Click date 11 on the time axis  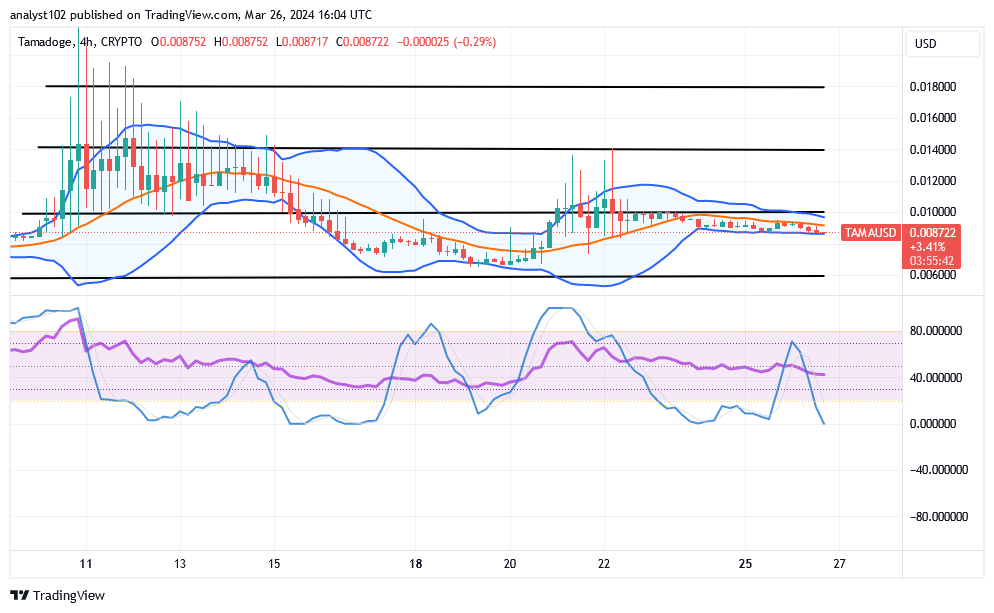pyautogui.click(x=86, y=564)
